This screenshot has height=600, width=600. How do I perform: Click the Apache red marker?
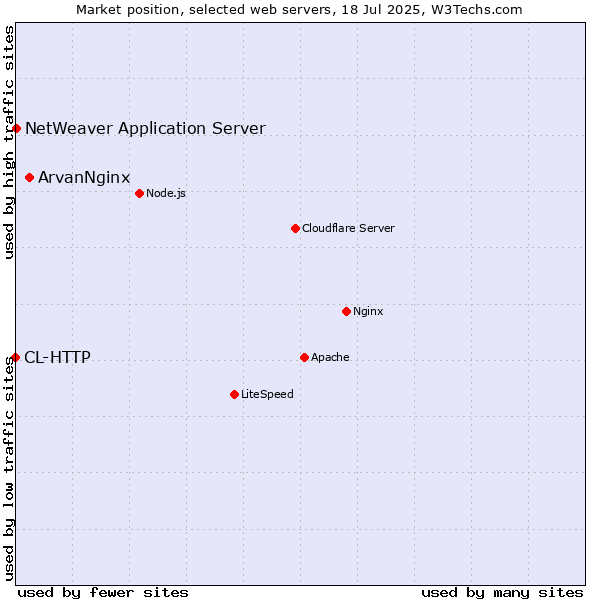coord(304,357)
